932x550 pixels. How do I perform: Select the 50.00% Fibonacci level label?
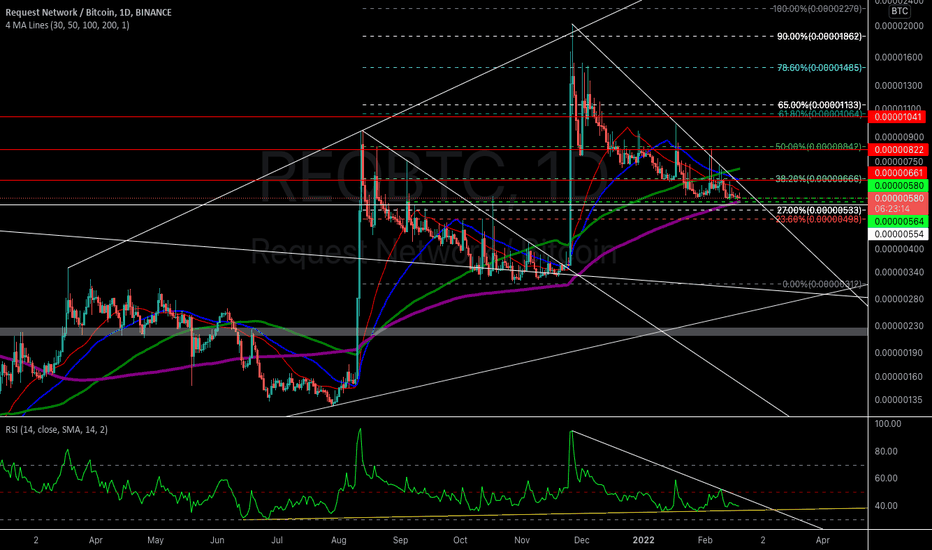coord(818,146)
